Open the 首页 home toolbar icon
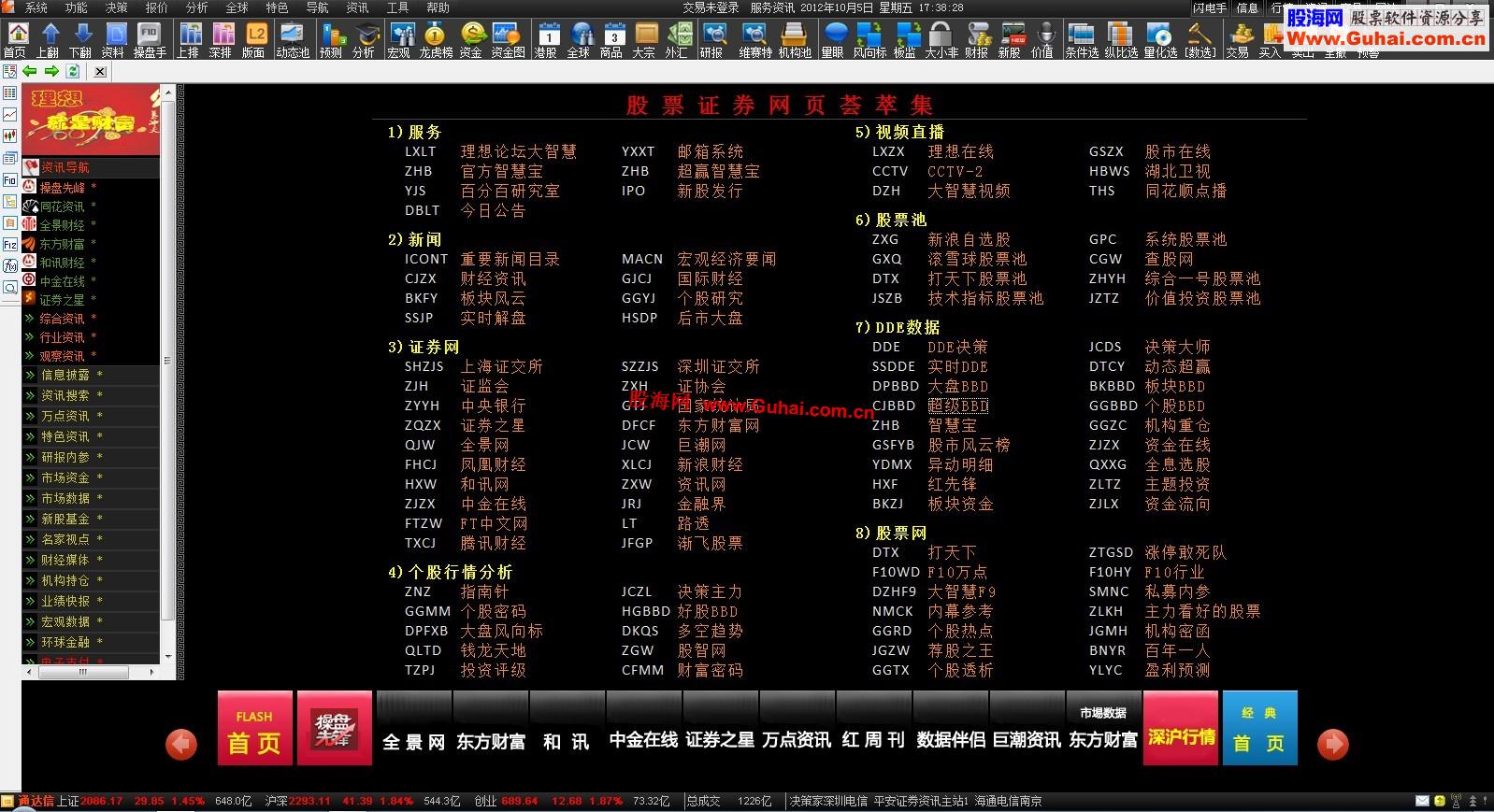The width and height of the screenshot is (1494, 812). point(15,39)
